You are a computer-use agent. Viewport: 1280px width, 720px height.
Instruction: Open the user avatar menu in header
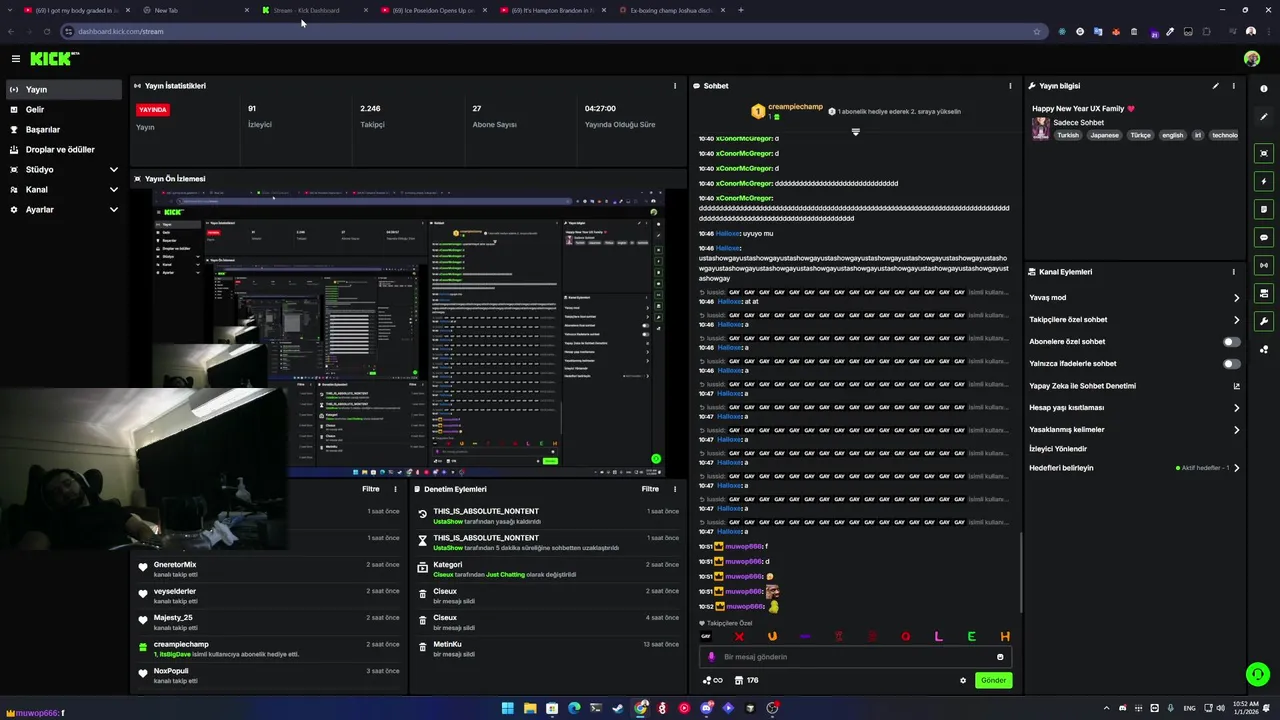tap(1252, 59)
